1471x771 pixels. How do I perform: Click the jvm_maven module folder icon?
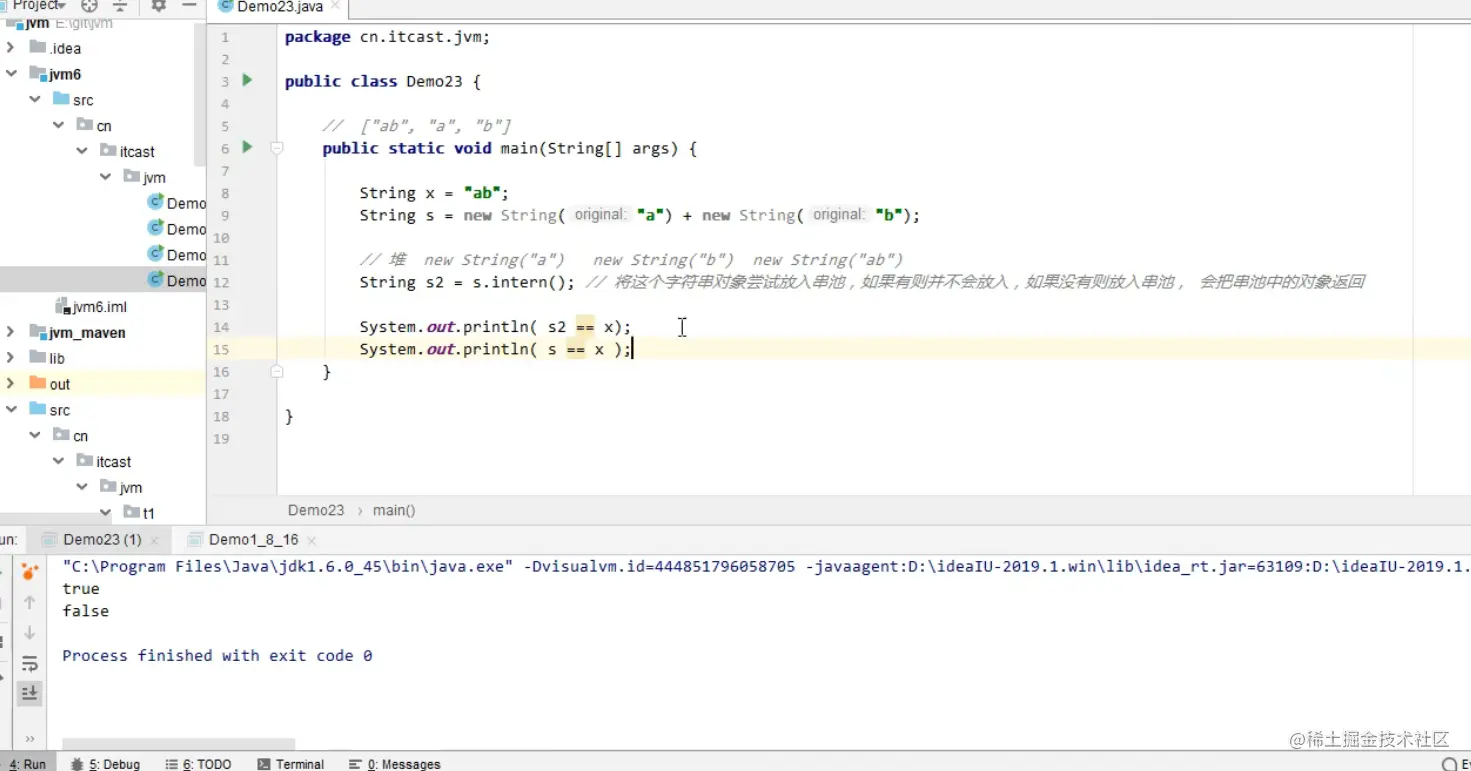[38, 332]
